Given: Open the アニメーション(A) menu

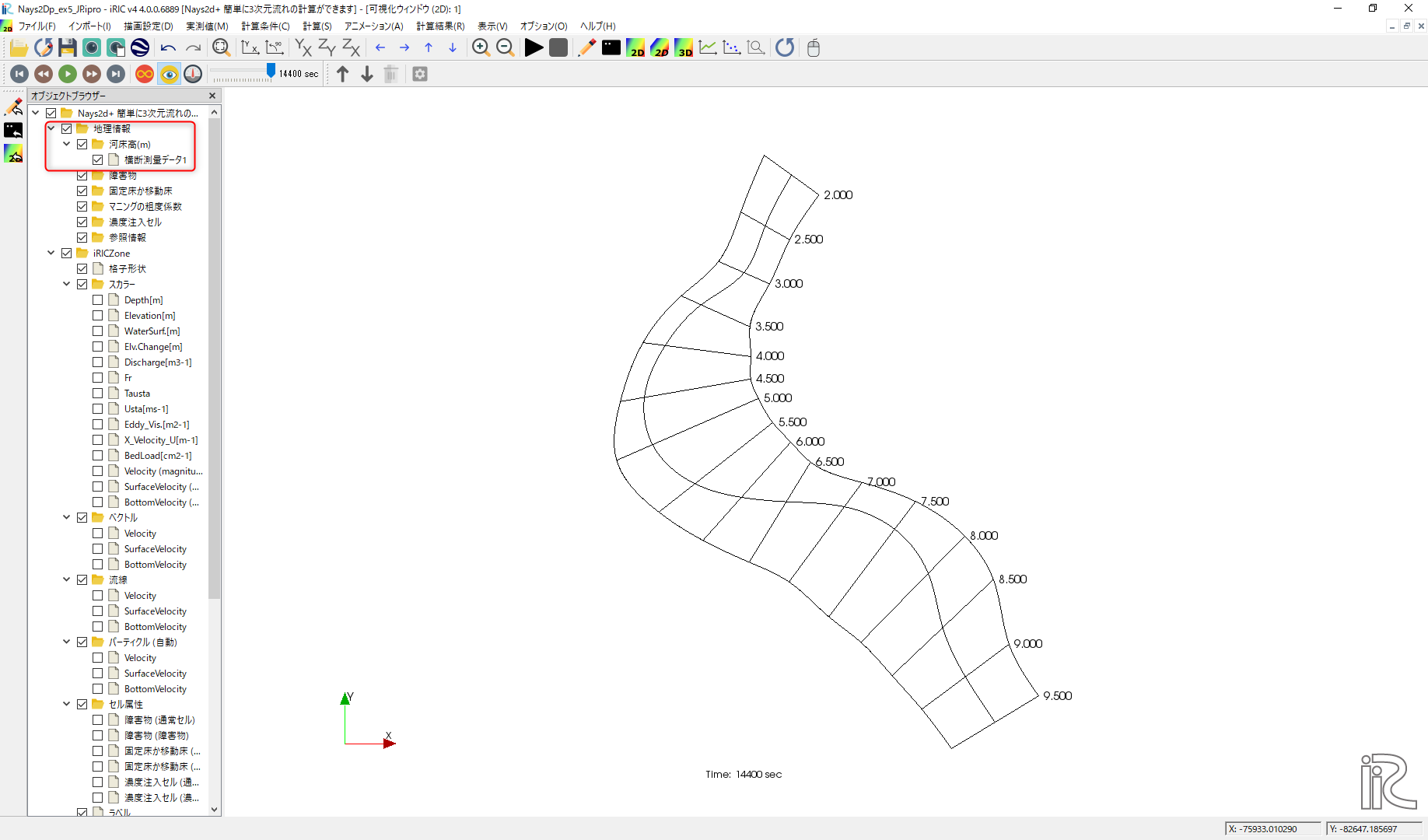Looking at the screenshot, I should pyautogui.click(x=374, y=26).
